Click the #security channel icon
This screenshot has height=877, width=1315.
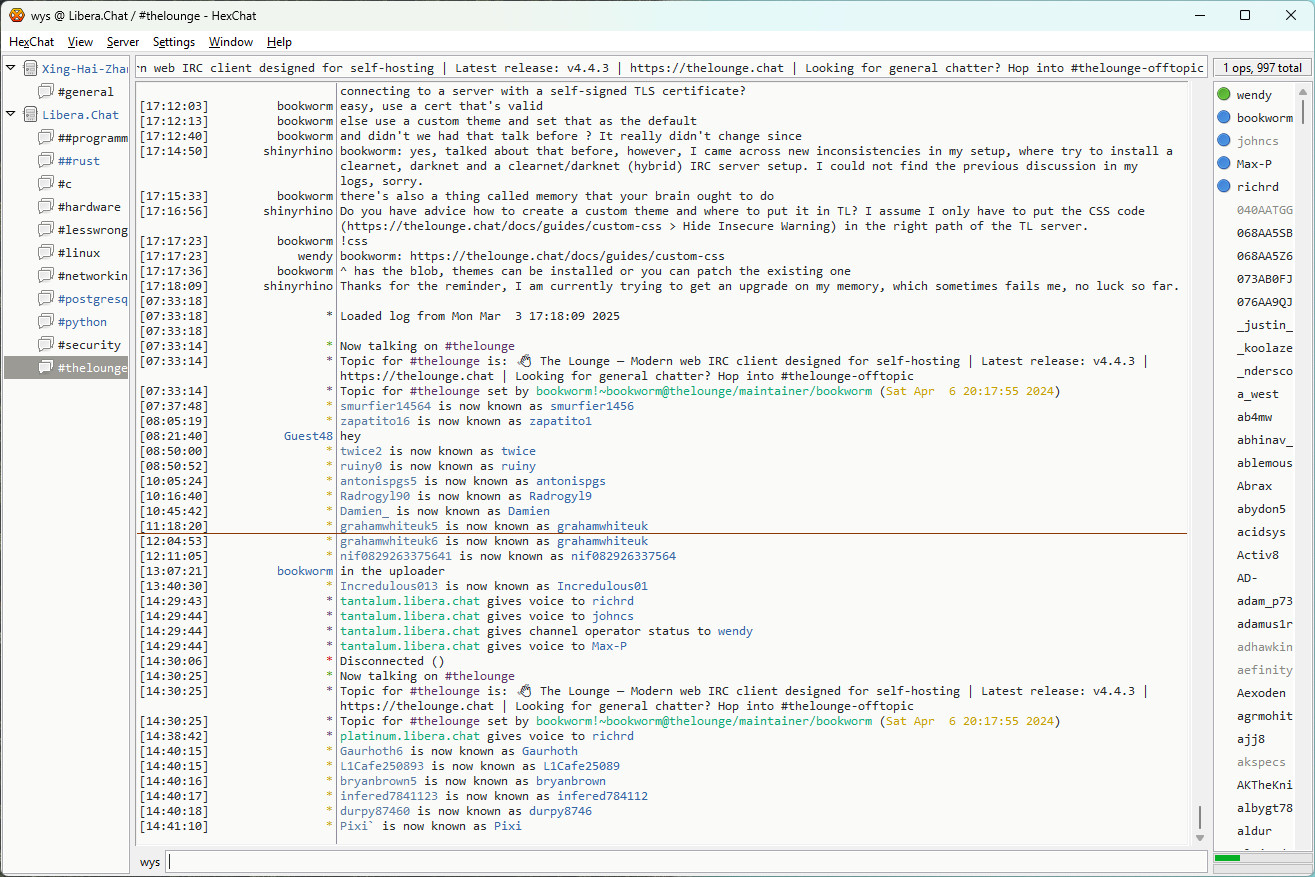coord(46,345)
